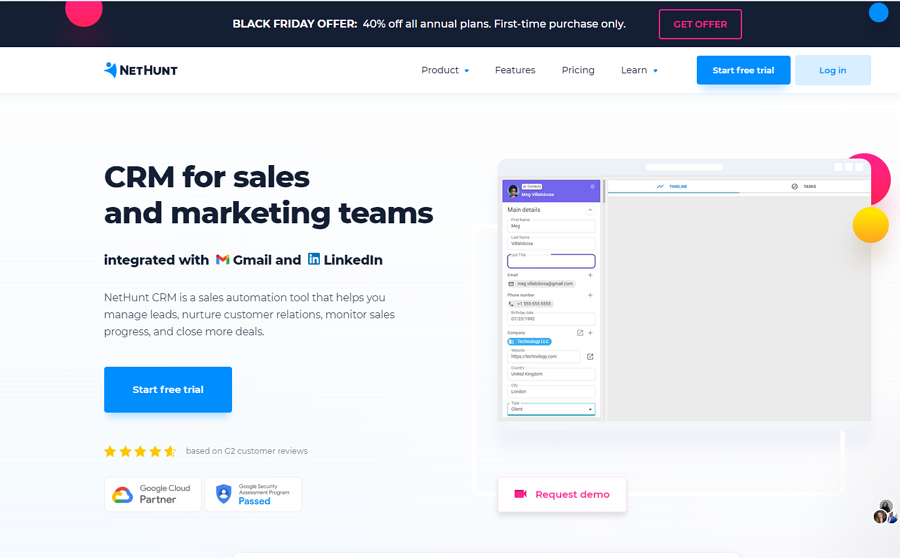Click the City field London
This screenshot has height=558, width=900.
point(551,390)
